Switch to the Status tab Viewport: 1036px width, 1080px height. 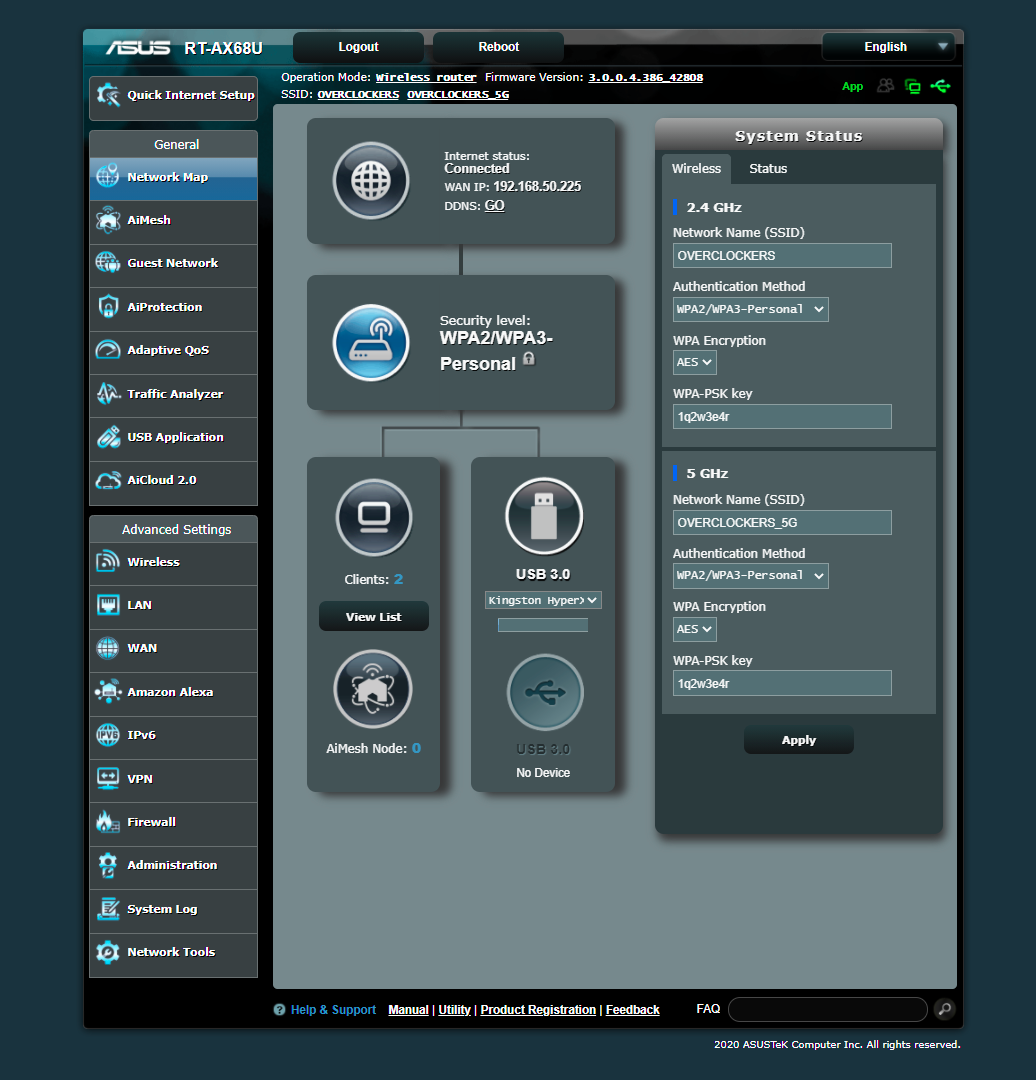(767, 168)
